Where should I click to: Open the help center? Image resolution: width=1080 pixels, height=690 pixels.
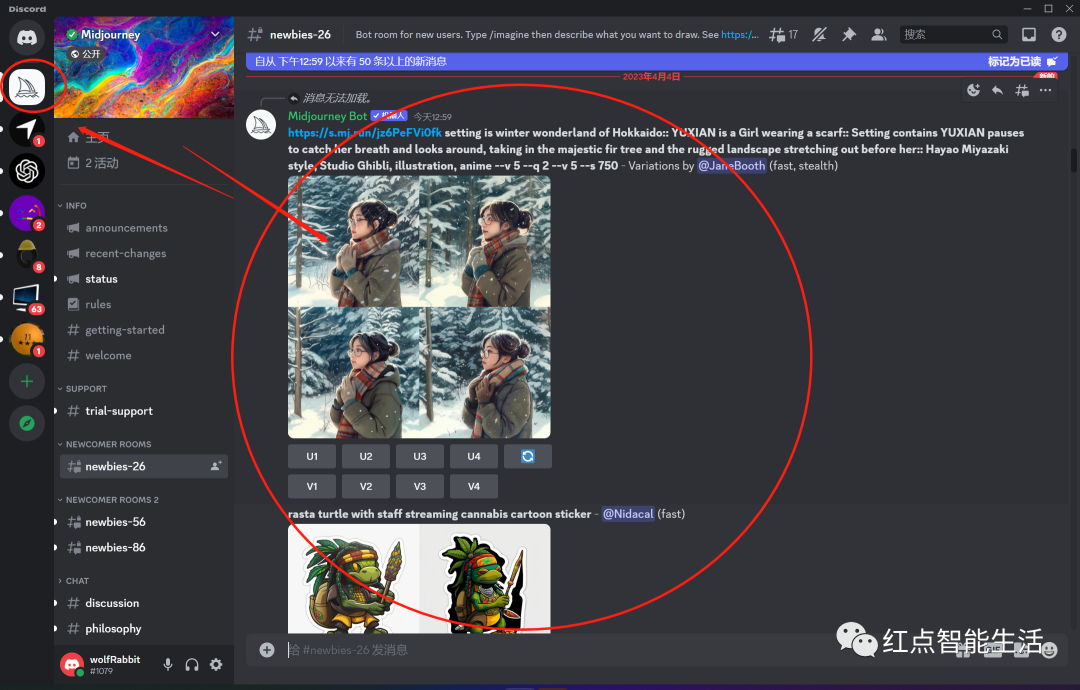pyautogui.click(x=1058, y=33)
